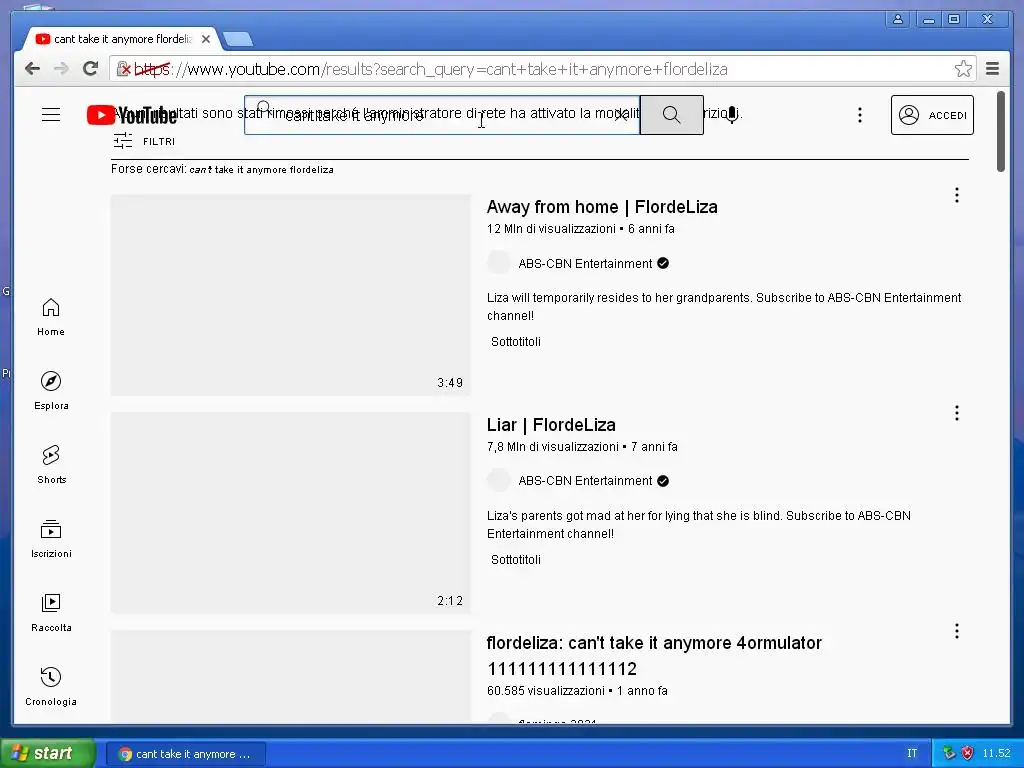
Task: Click the browser forward arrow
Action: tap(61, 69)
